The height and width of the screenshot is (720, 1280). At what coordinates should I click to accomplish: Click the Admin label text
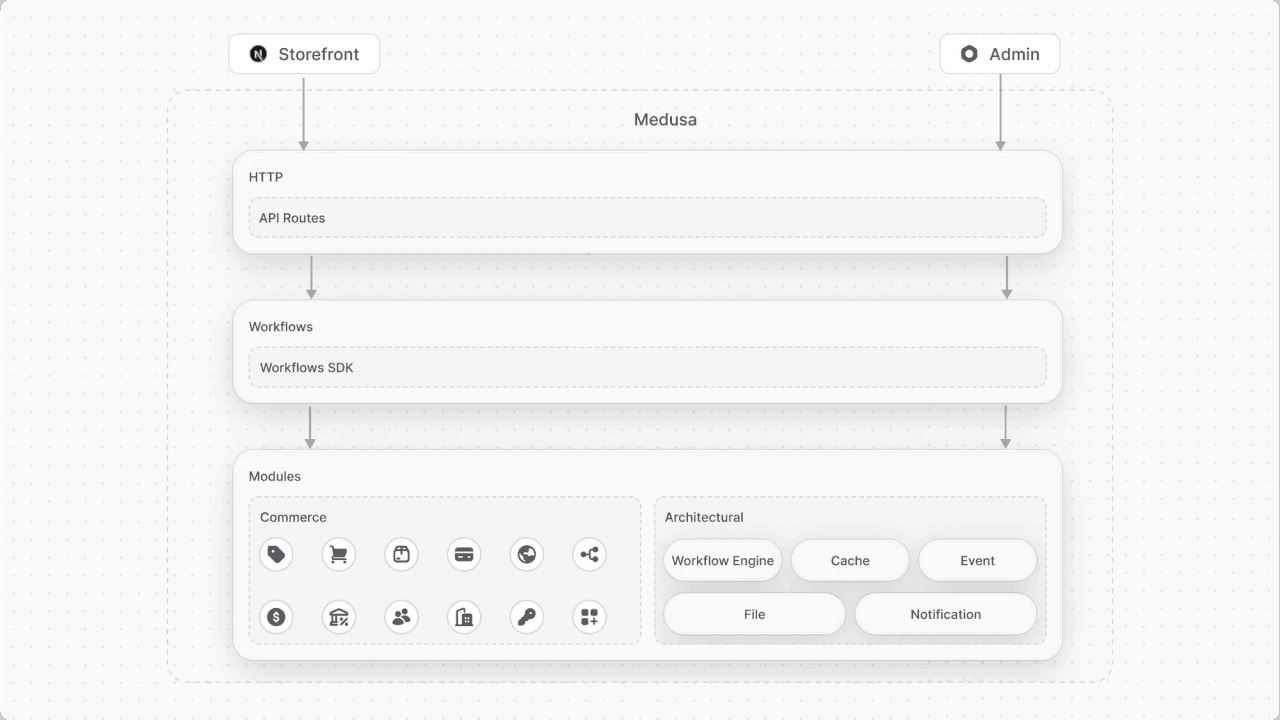[1015, 54]
